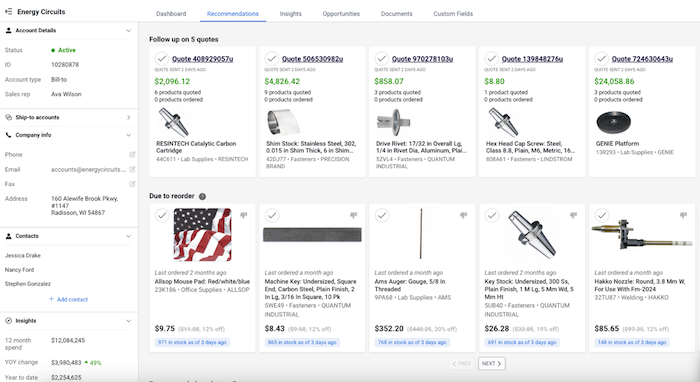Click the Machine Key product image
The image size is (700, 382).
(312, 234)
